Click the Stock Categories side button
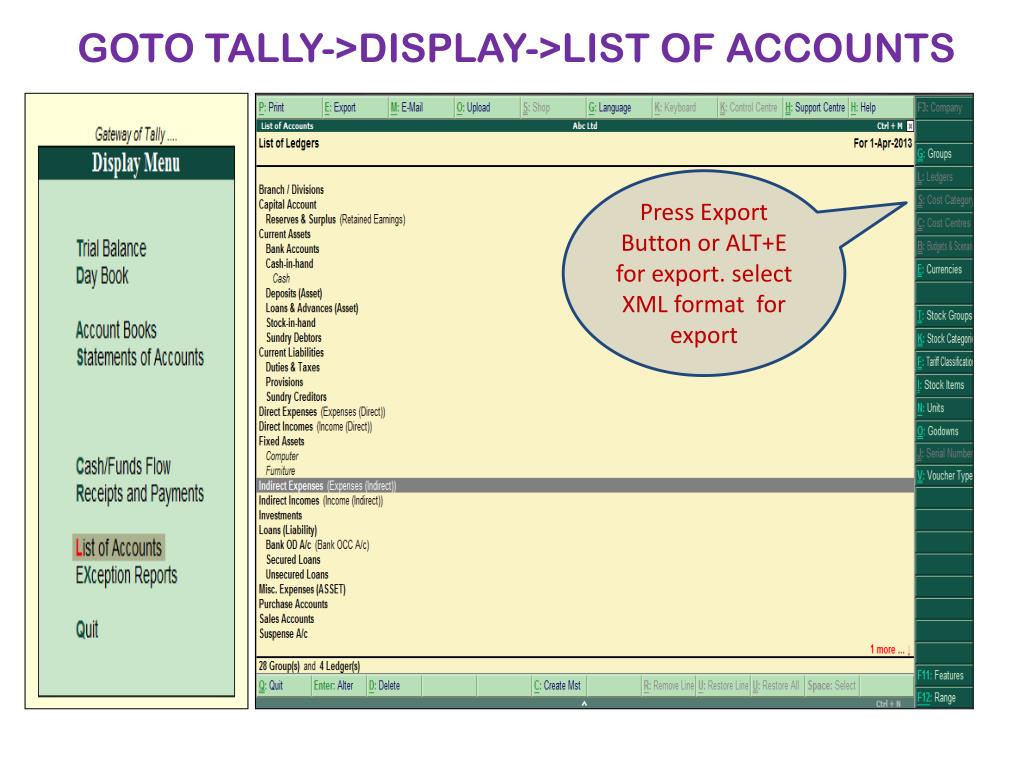Viewport: 1024px width, 768px height. [x=944, y=338]
